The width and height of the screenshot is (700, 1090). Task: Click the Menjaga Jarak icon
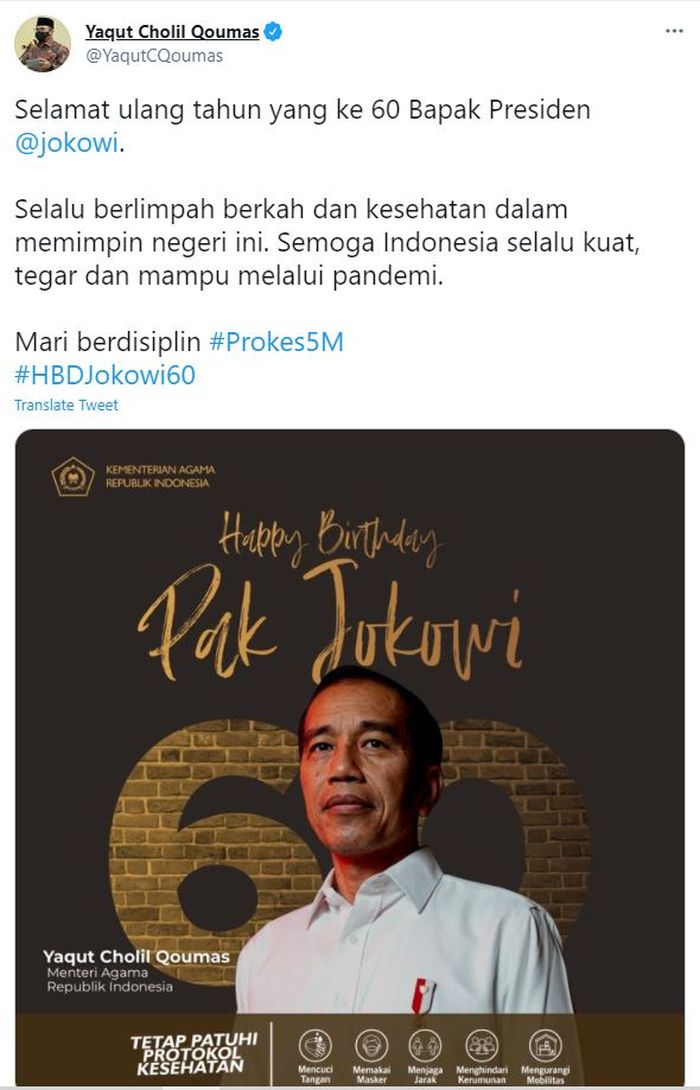click(425, 1046)
